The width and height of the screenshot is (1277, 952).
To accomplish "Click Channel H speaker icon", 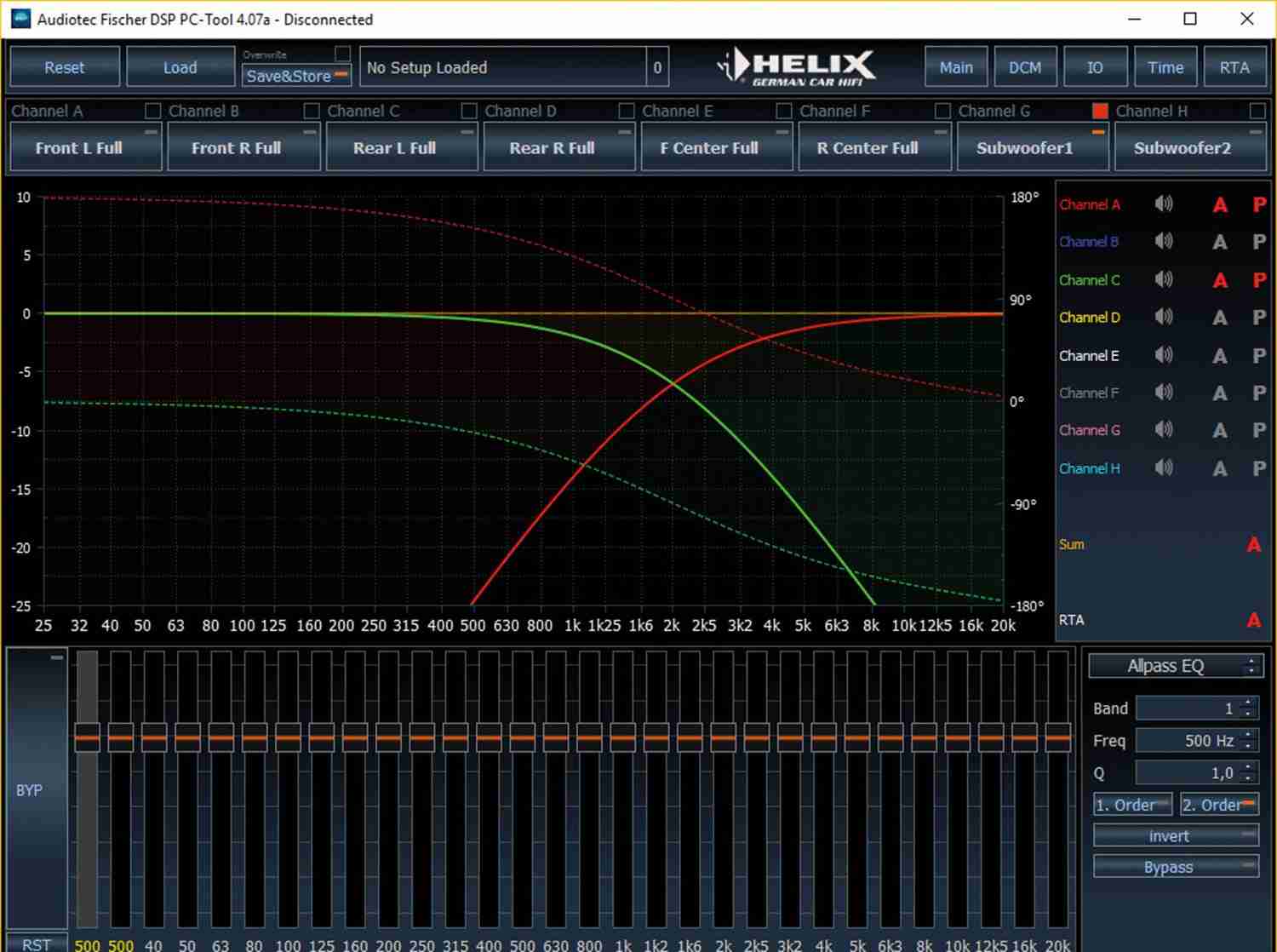I will (x=1164, y=468).
